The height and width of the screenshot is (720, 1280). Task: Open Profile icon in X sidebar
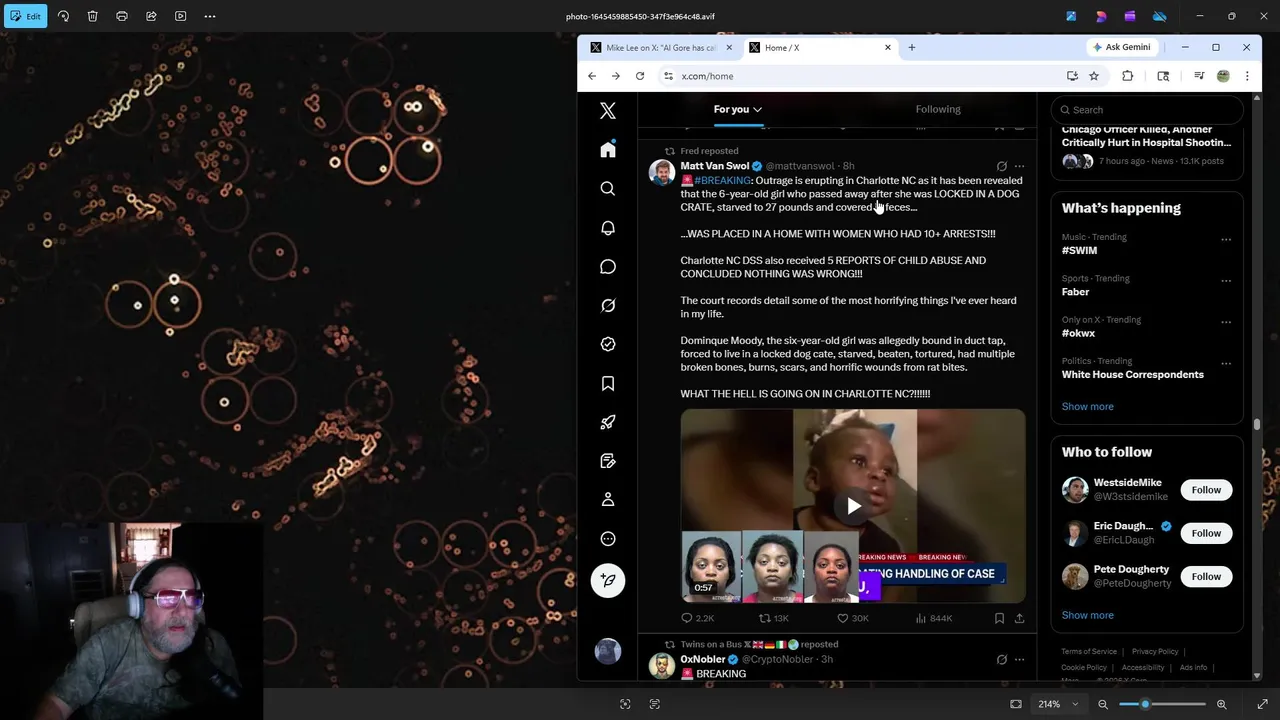coord(608,500)
